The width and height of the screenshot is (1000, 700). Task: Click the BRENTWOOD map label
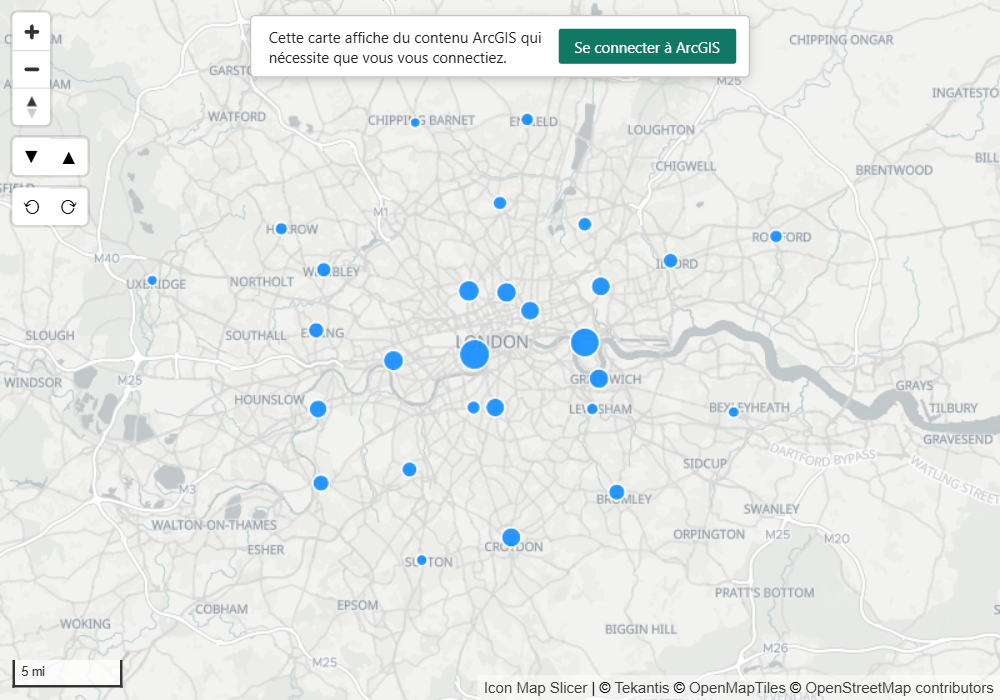coord(893,170)
